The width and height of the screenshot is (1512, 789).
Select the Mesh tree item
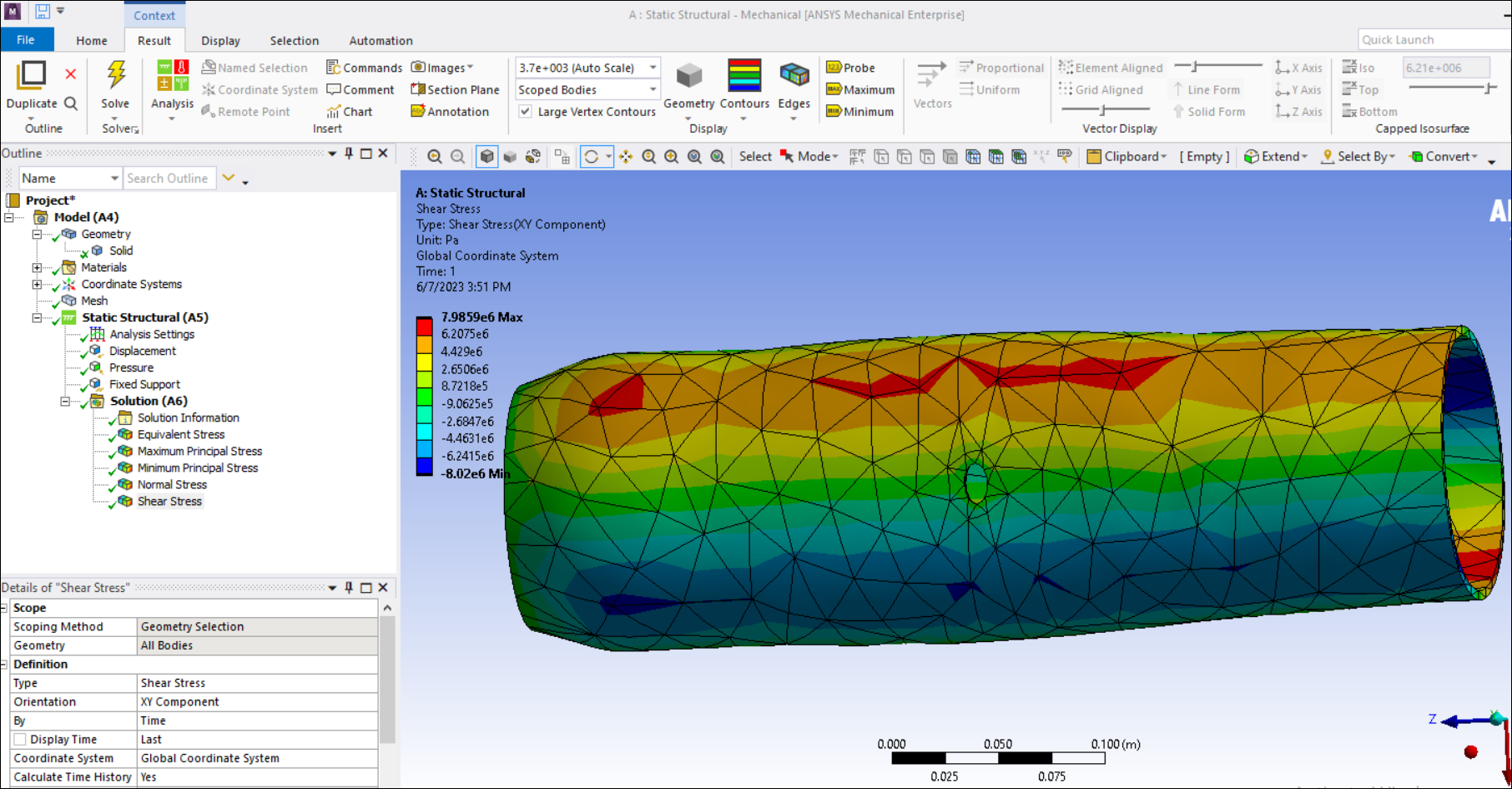[x=94, y=301]
